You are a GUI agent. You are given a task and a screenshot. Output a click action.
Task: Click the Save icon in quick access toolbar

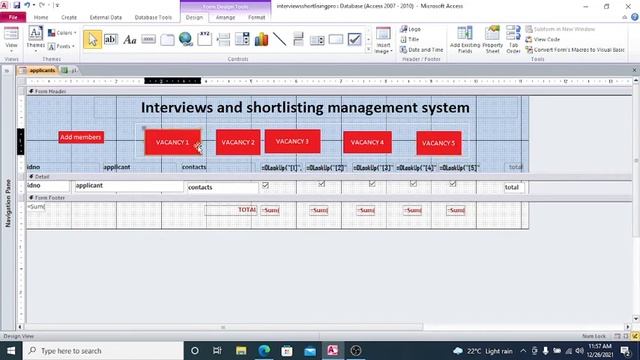(x=17, y=5)
